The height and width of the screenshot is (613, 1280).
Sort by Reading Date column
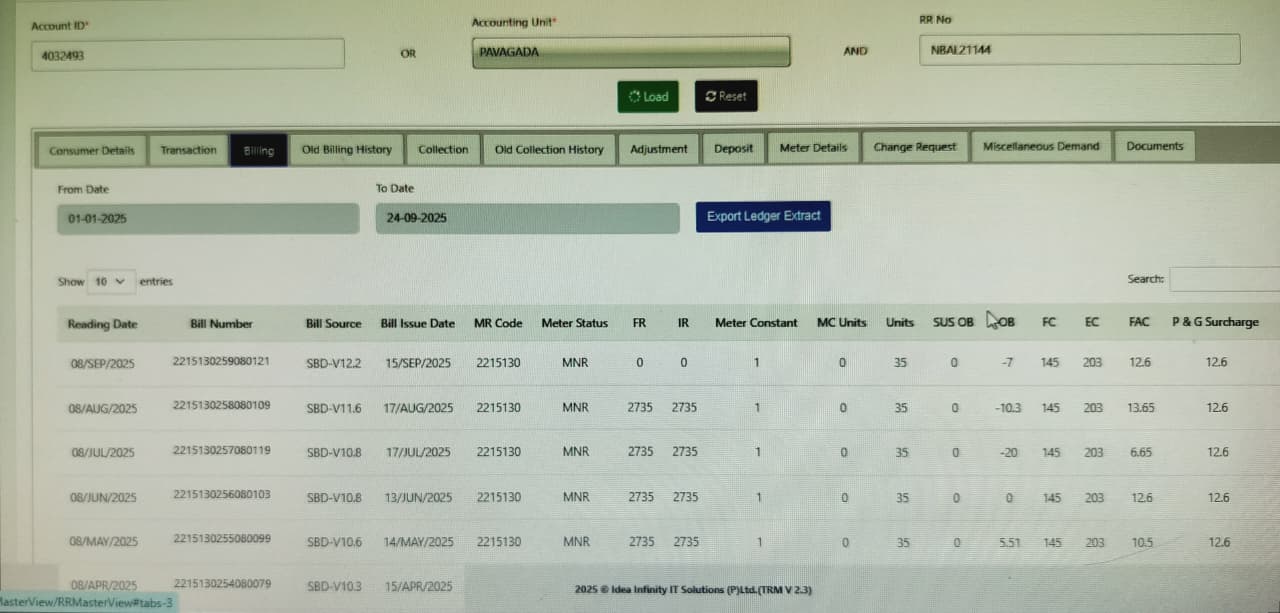[x=103, y=324]
